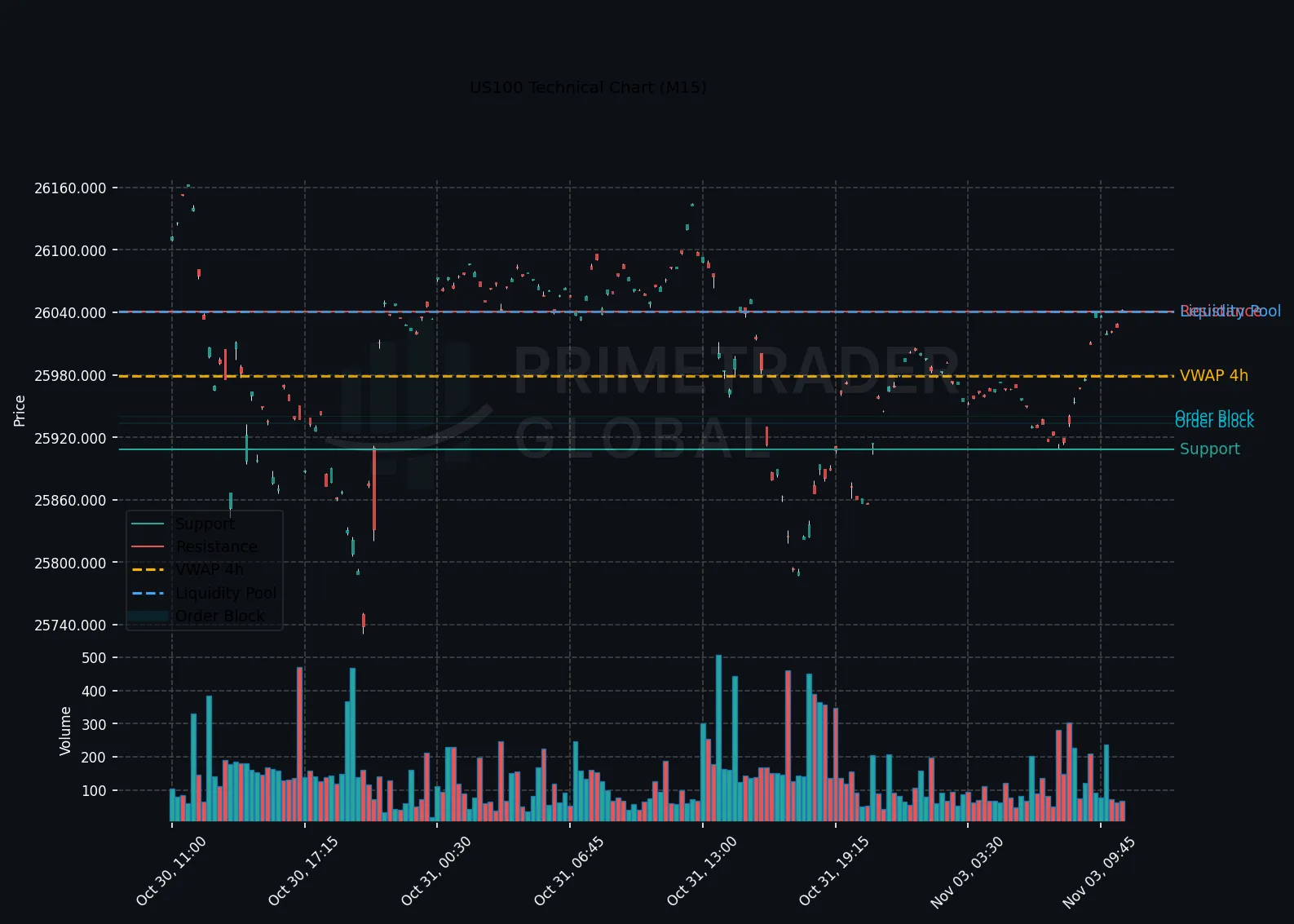Click the Nov 03, 03:30 time label

[967, 873]
